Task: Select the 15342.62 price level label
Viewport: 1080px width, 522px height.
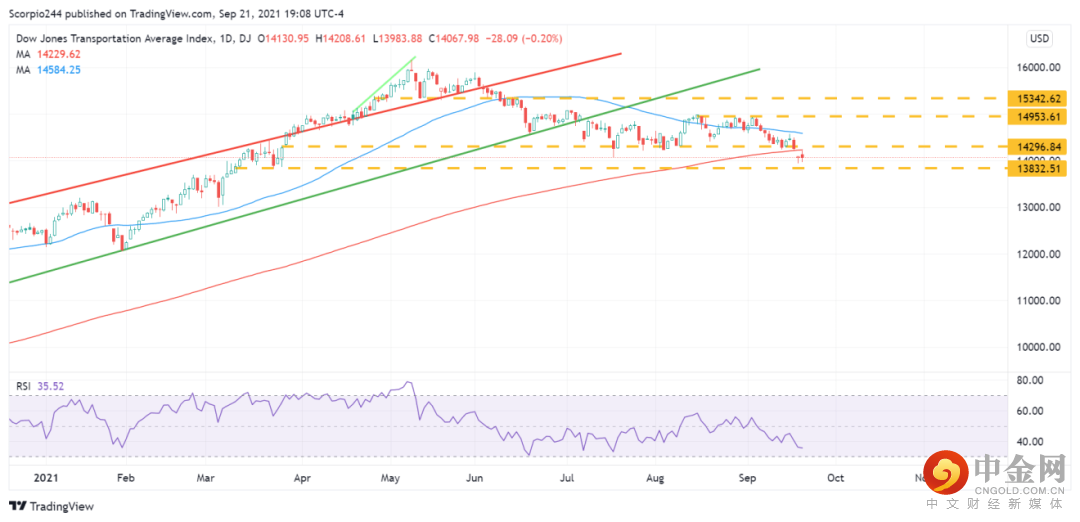Action: [x=1037, y=98]
